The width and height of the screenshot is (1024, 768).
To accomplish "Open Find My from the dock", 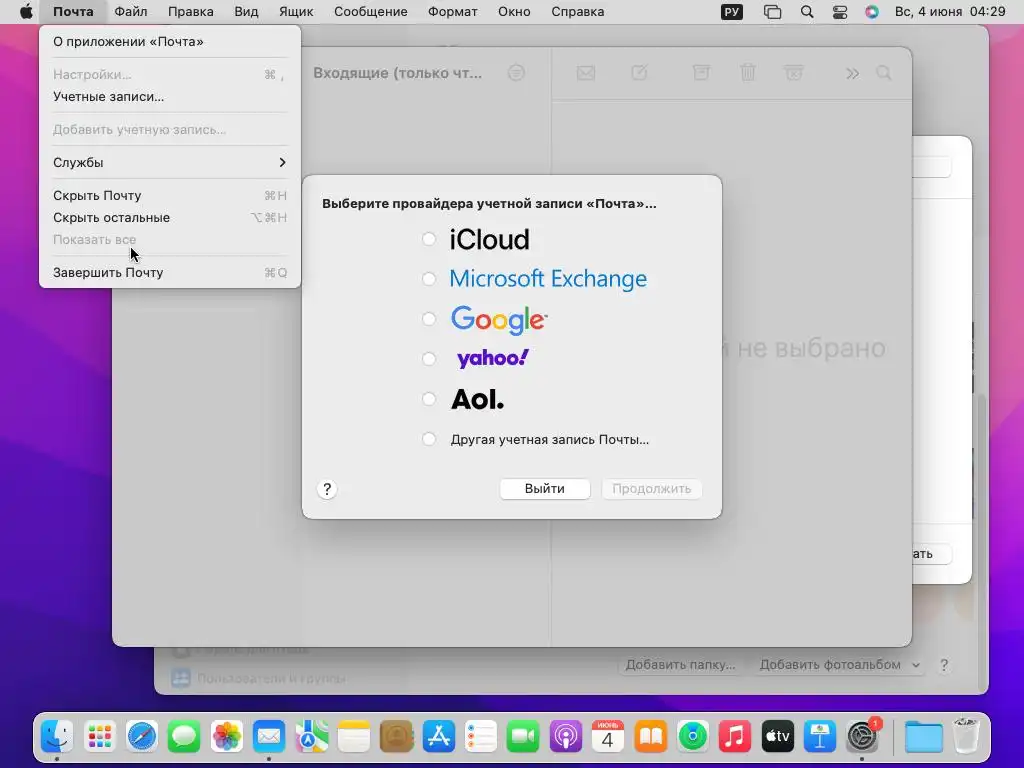I will point(693,737).
